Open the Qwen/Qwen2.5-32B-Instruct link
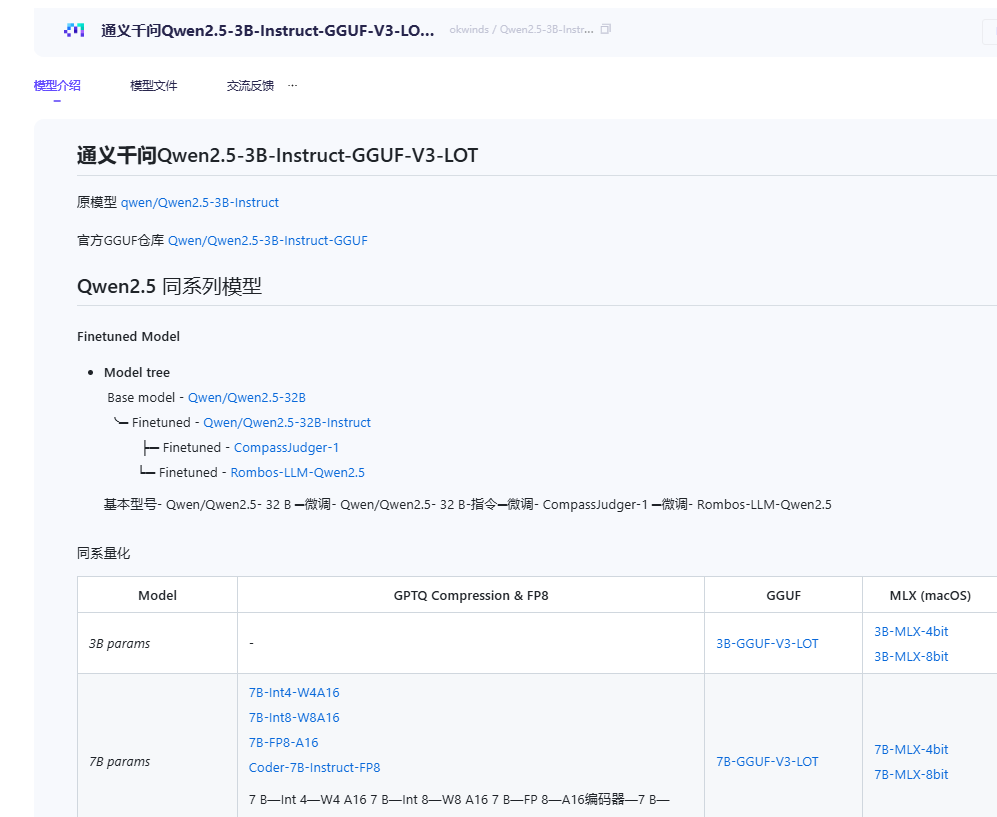Image resolution: width=997 pixels, height=817 pixels. 287,422
